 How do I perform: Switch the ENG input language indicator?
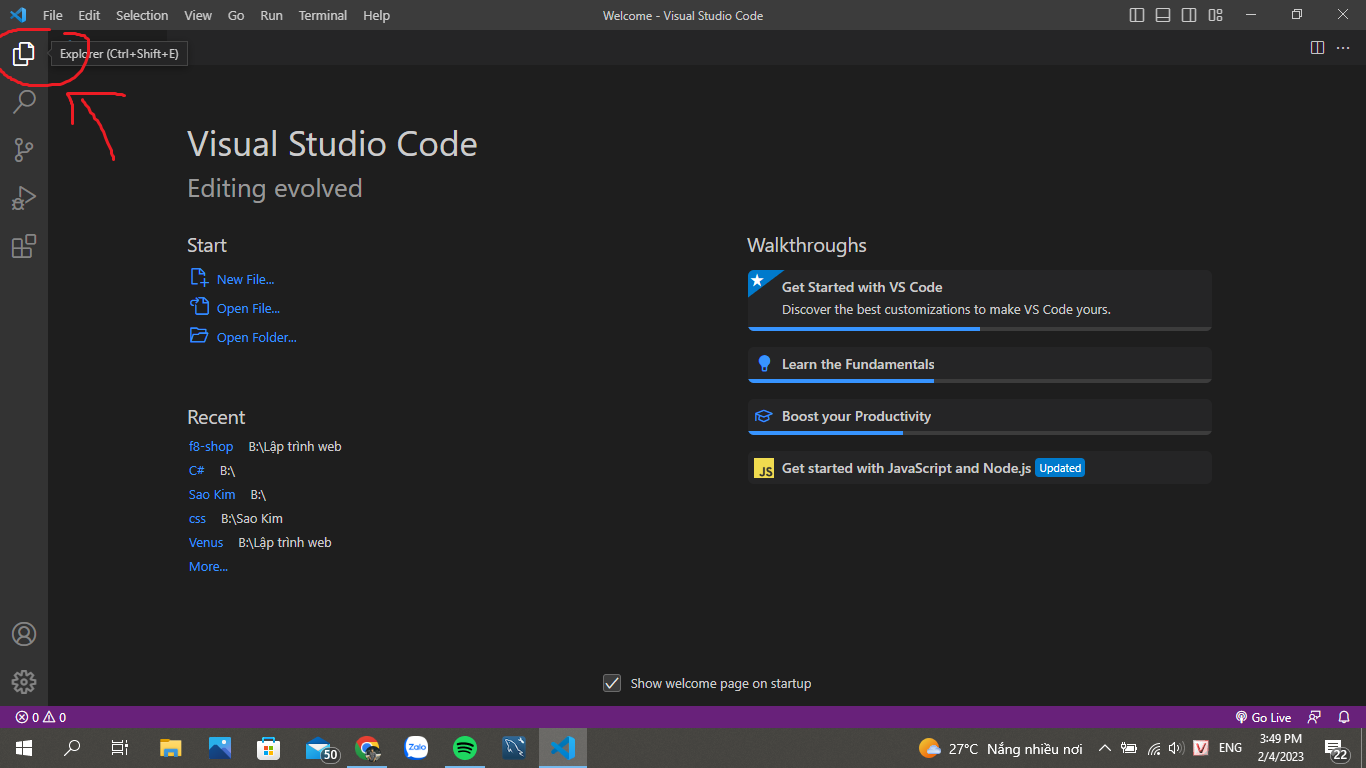pos(1230,748)
